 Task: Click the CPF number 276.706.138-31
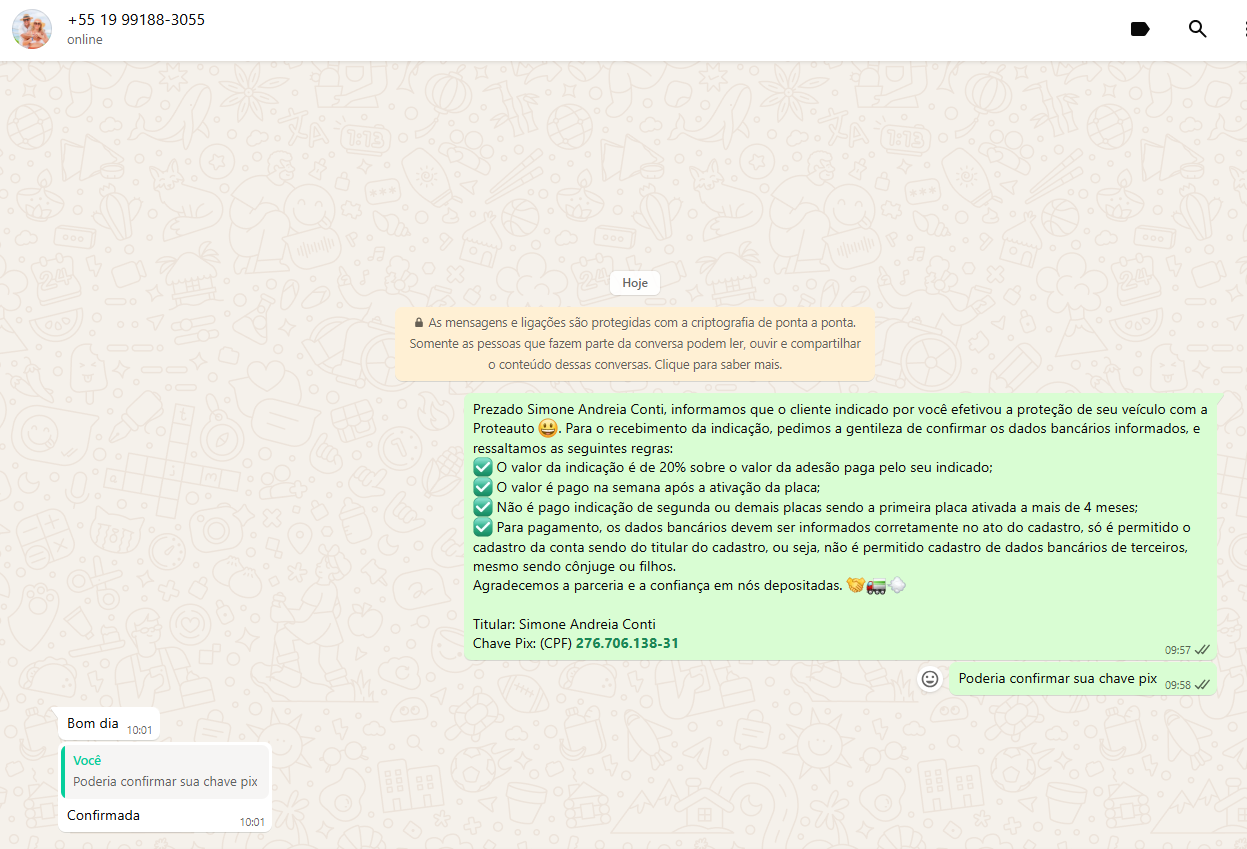pyautogui.click(x=627, y=643)
